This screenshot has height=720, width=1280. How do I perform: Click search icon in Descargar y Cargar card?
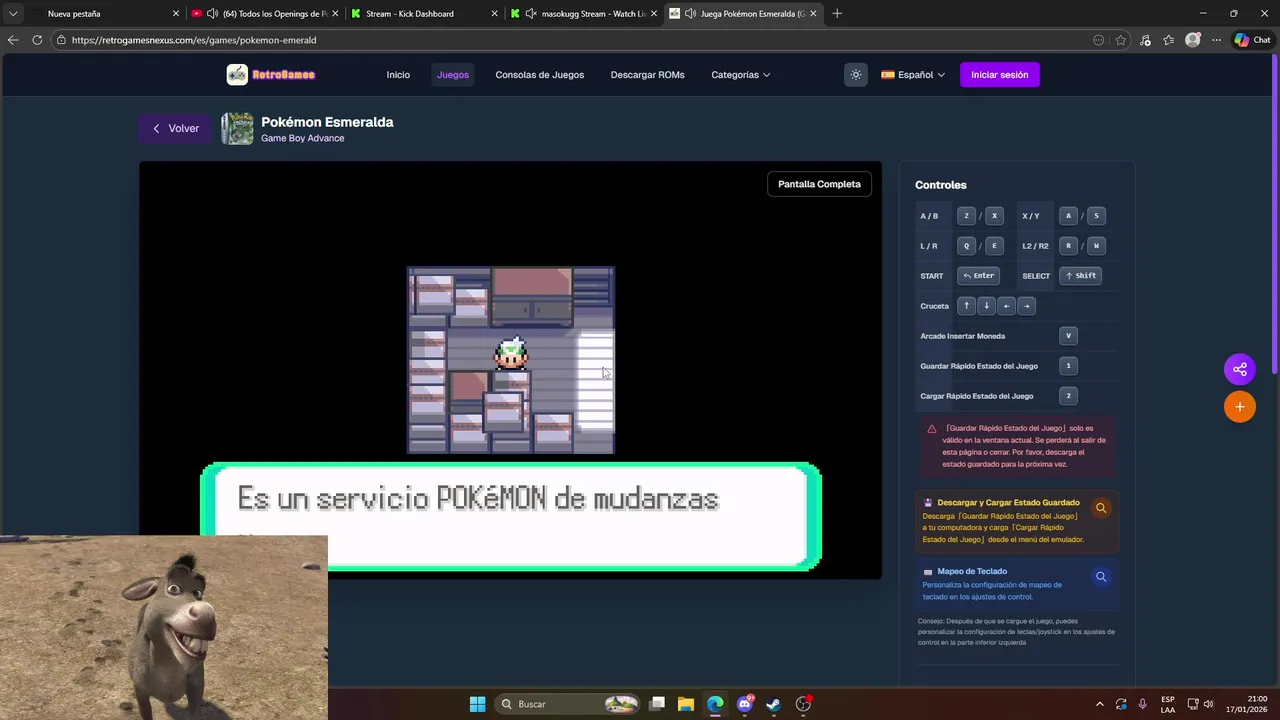click(x=1101, y=508)
